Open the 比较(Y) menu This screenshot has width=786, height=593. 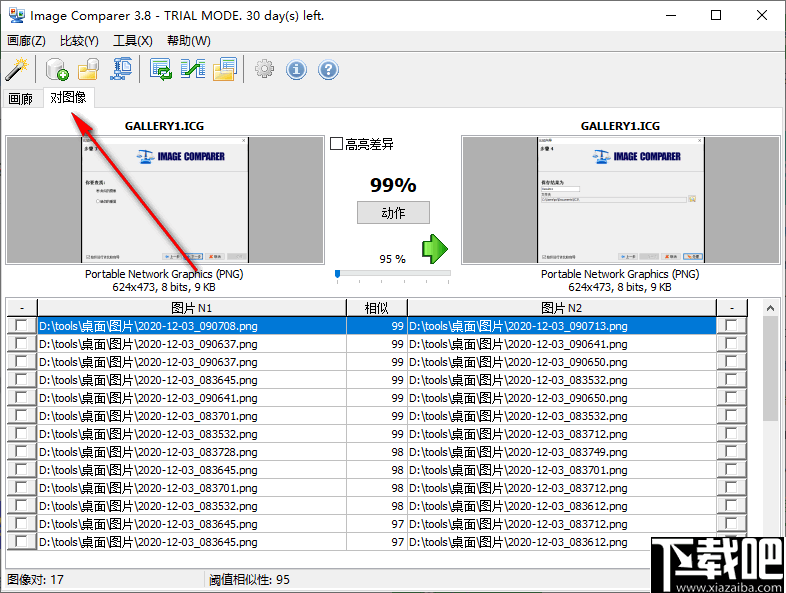79,41
